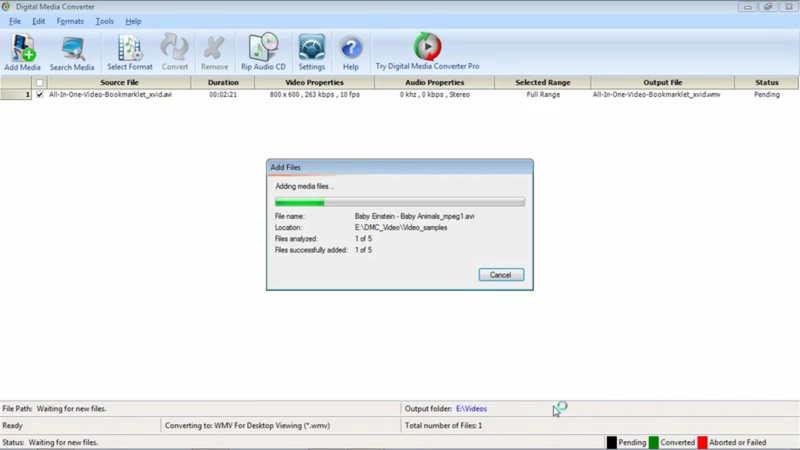The width and height of the screenshot is (800, 450).
Task: Click Converting to: WMV For Desktop Viewing text
Action: [x=247, y=426]
